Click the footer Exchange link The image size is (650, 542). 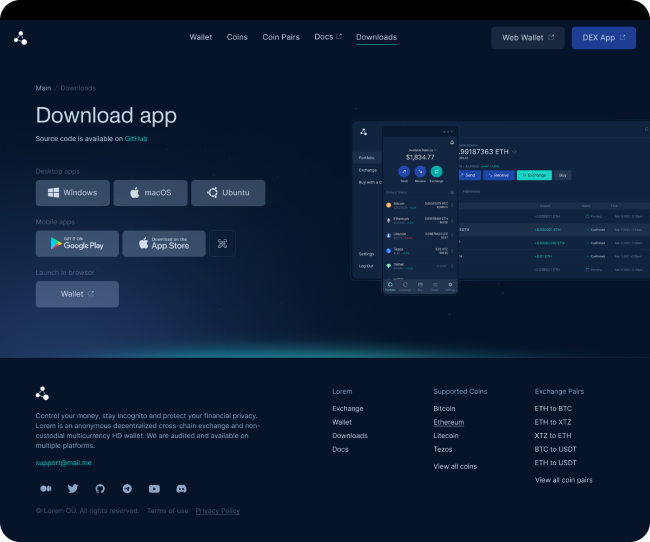tap(347, 408)
